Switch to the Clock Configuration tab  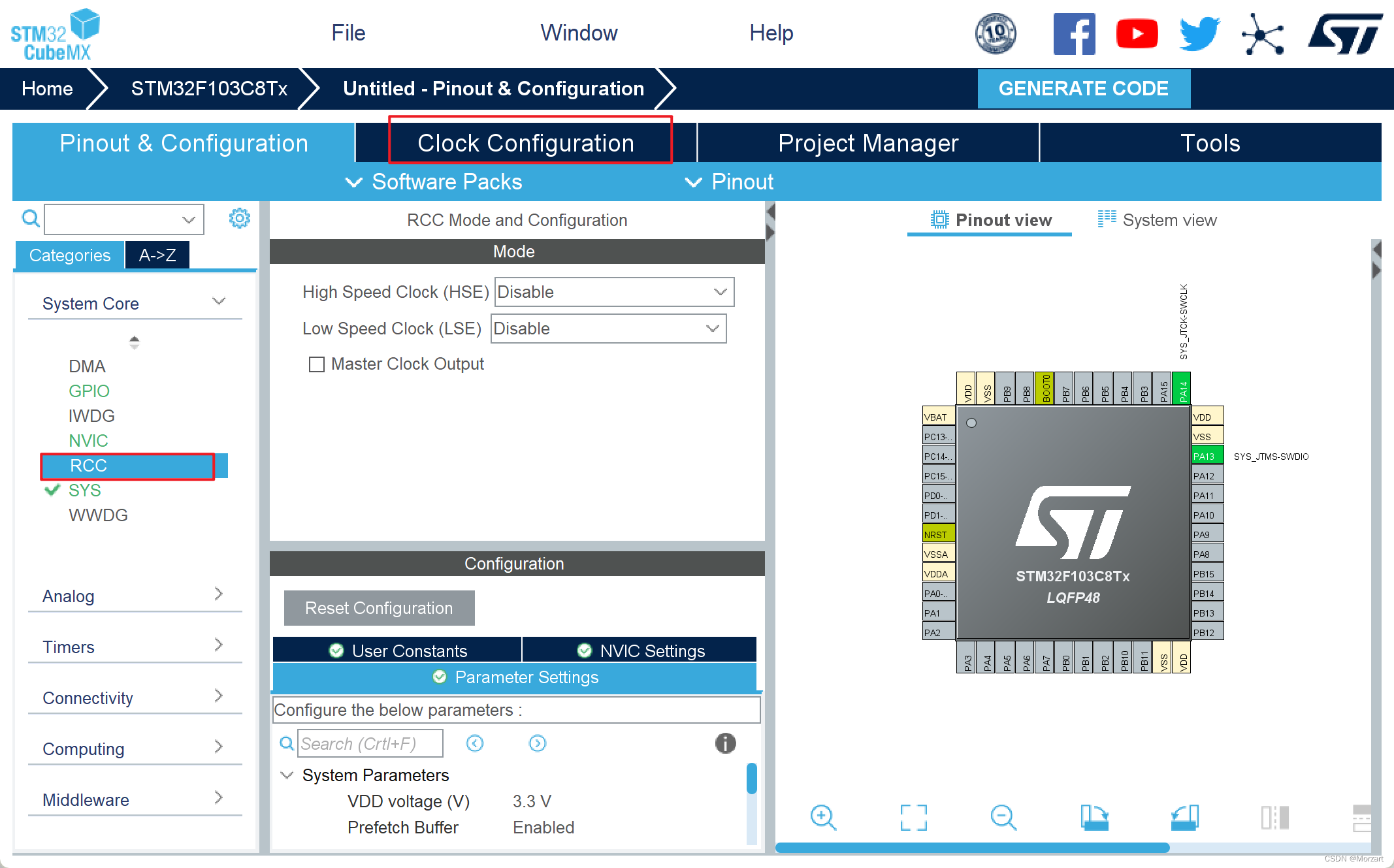527,143
